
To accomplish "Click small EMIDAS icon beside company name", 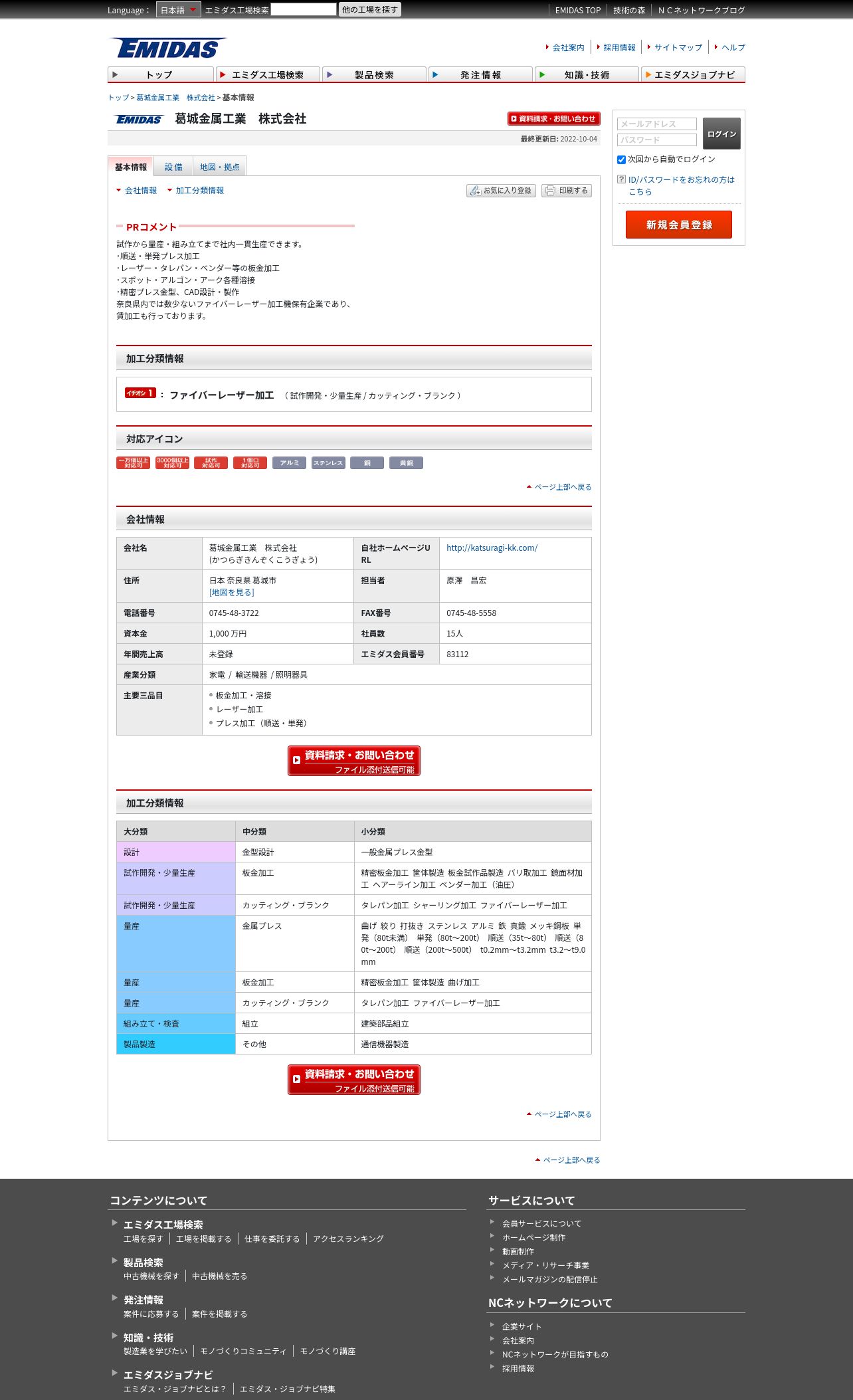I will 139,120.
